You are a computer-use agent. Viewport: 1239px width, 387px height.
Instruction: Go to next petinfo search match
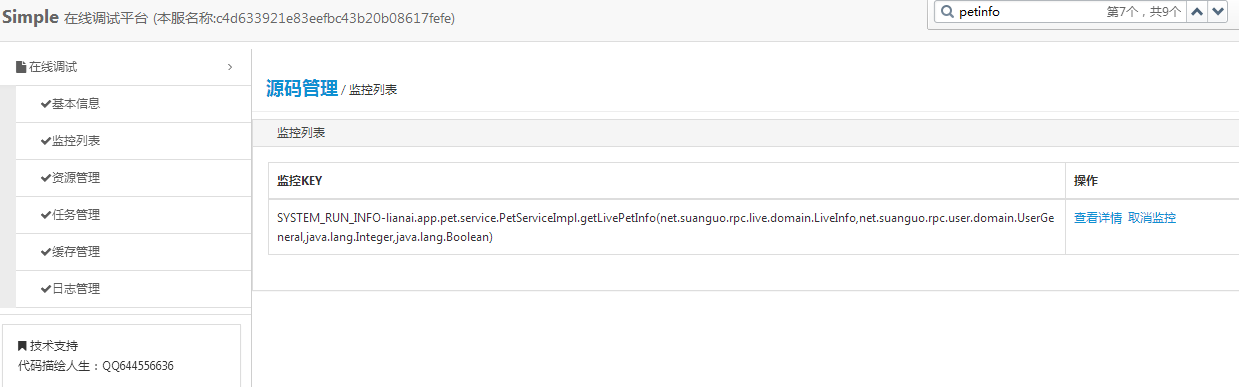click(x=1217, y=12)
